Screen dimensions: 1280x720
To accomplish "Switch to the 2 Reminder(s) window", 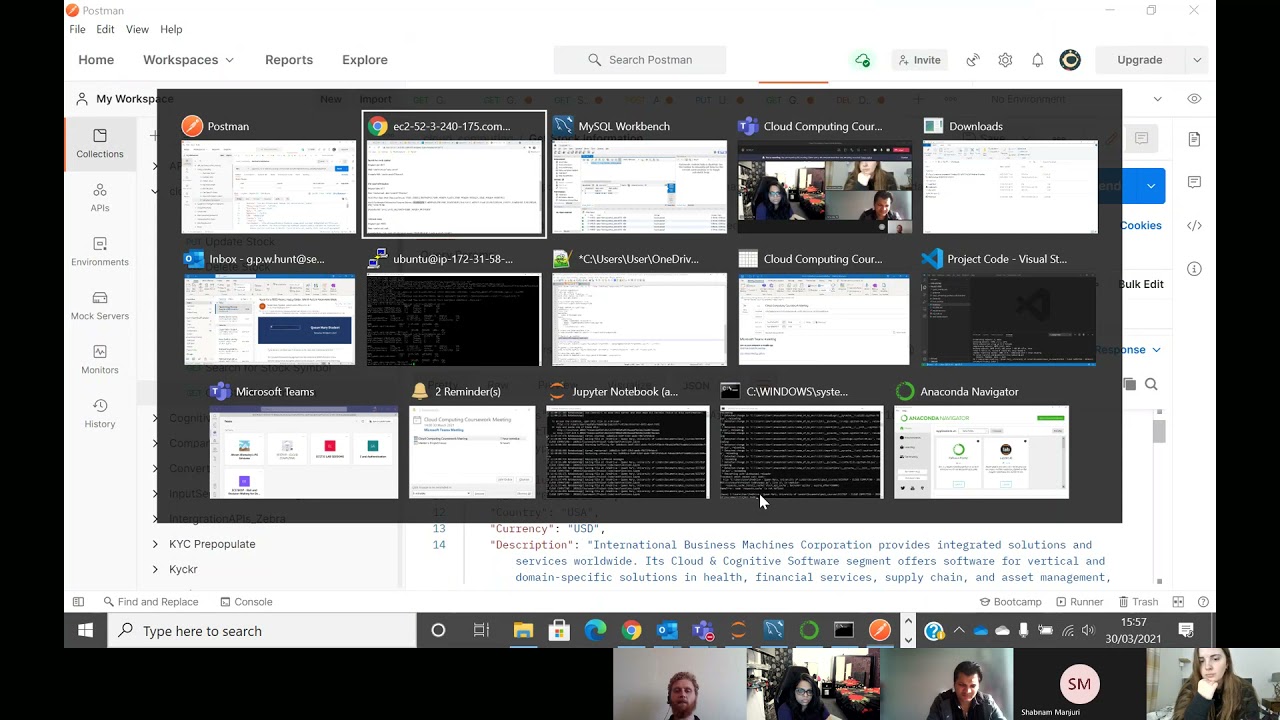I will point(472,452).
